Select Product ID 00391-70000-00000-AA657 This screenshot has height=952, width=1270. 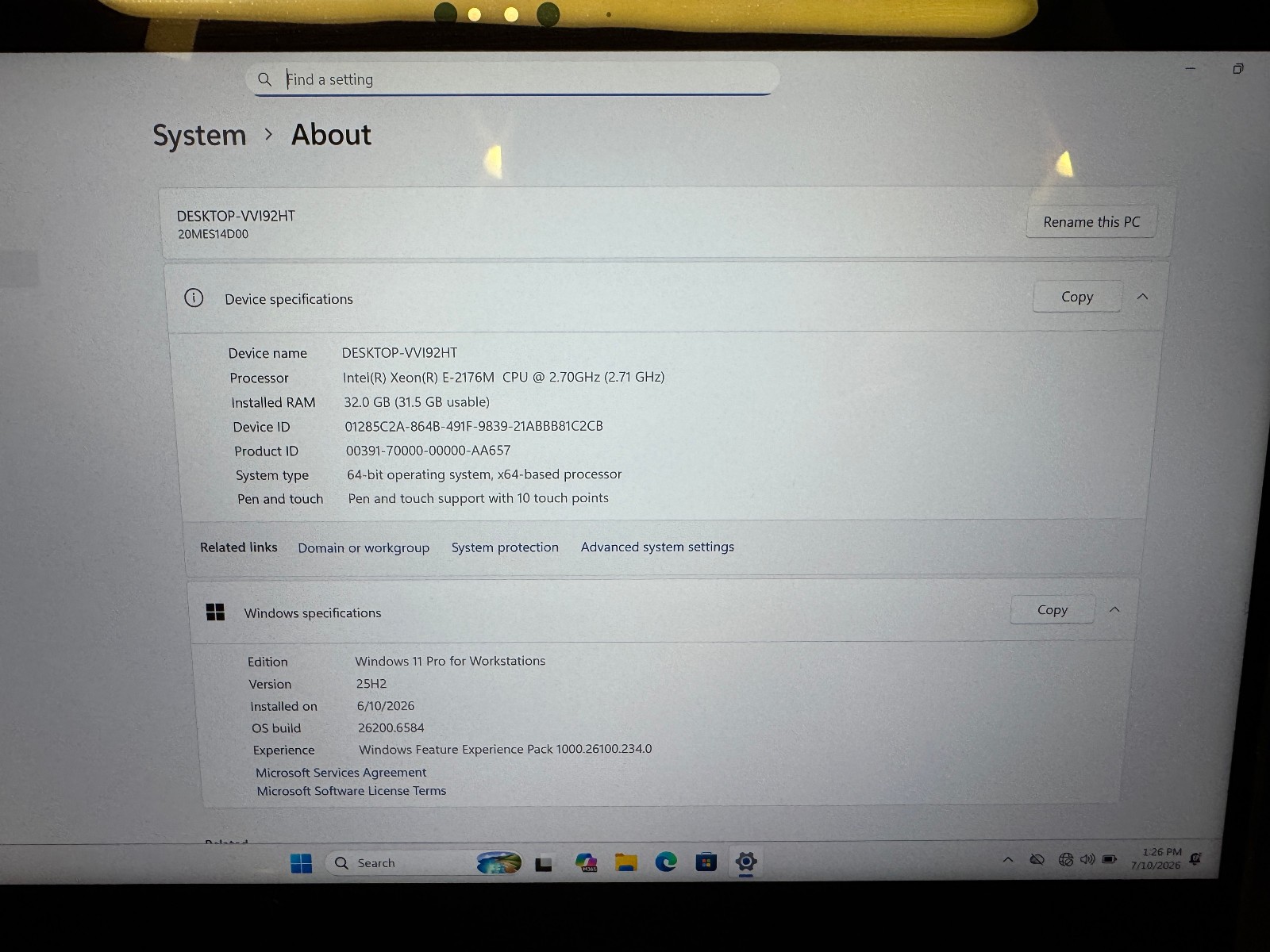(x=428, y=451)
